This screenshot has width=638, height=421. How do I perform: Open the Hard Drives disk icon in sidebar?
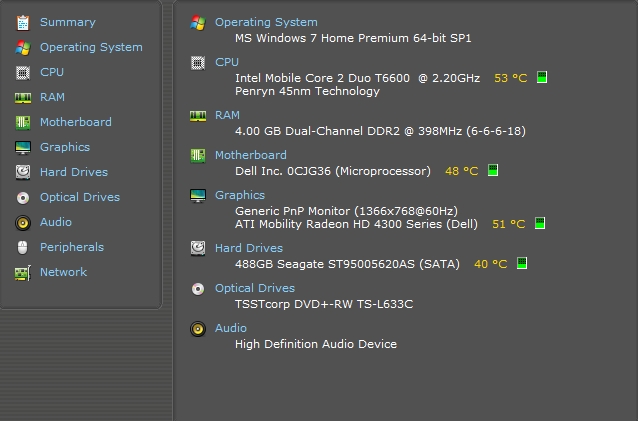(23, 172)
